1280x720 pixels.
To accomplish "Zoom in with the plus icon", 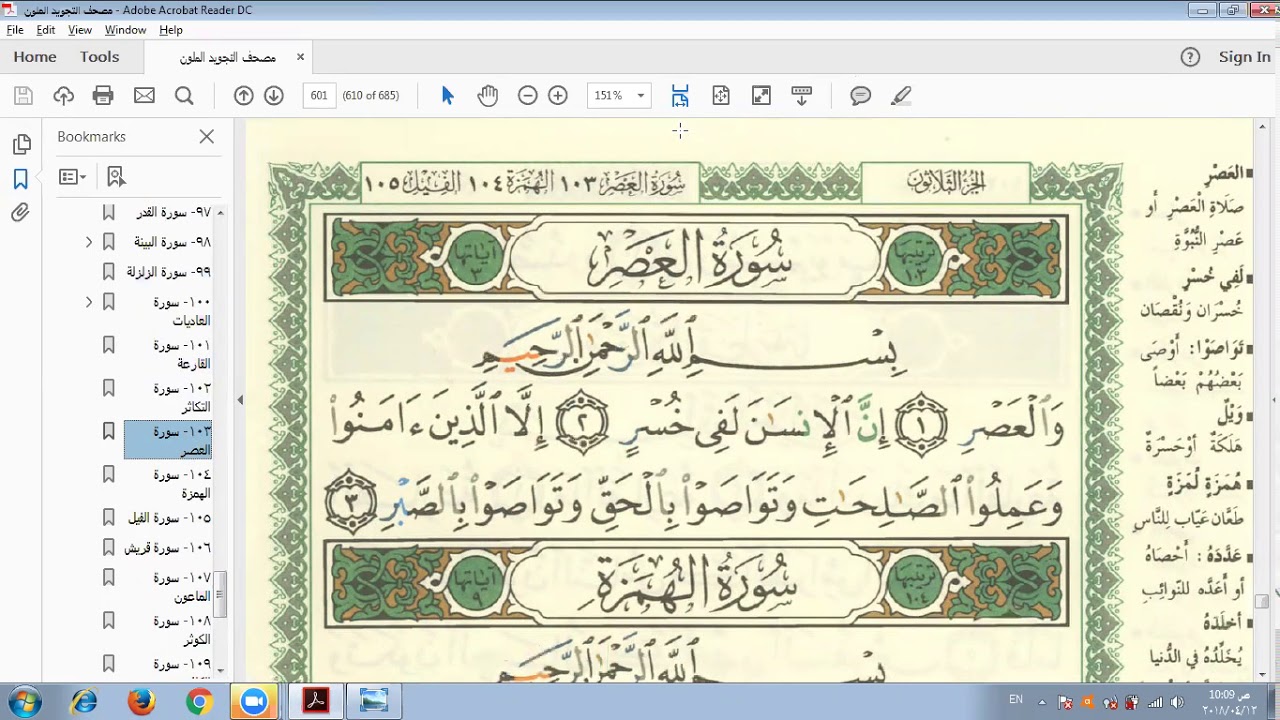I will coord(558,96).
